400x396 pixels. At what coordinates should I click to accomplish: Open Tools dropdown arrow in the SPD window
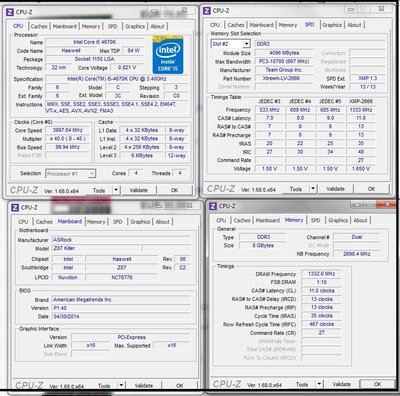pos(313,189)
